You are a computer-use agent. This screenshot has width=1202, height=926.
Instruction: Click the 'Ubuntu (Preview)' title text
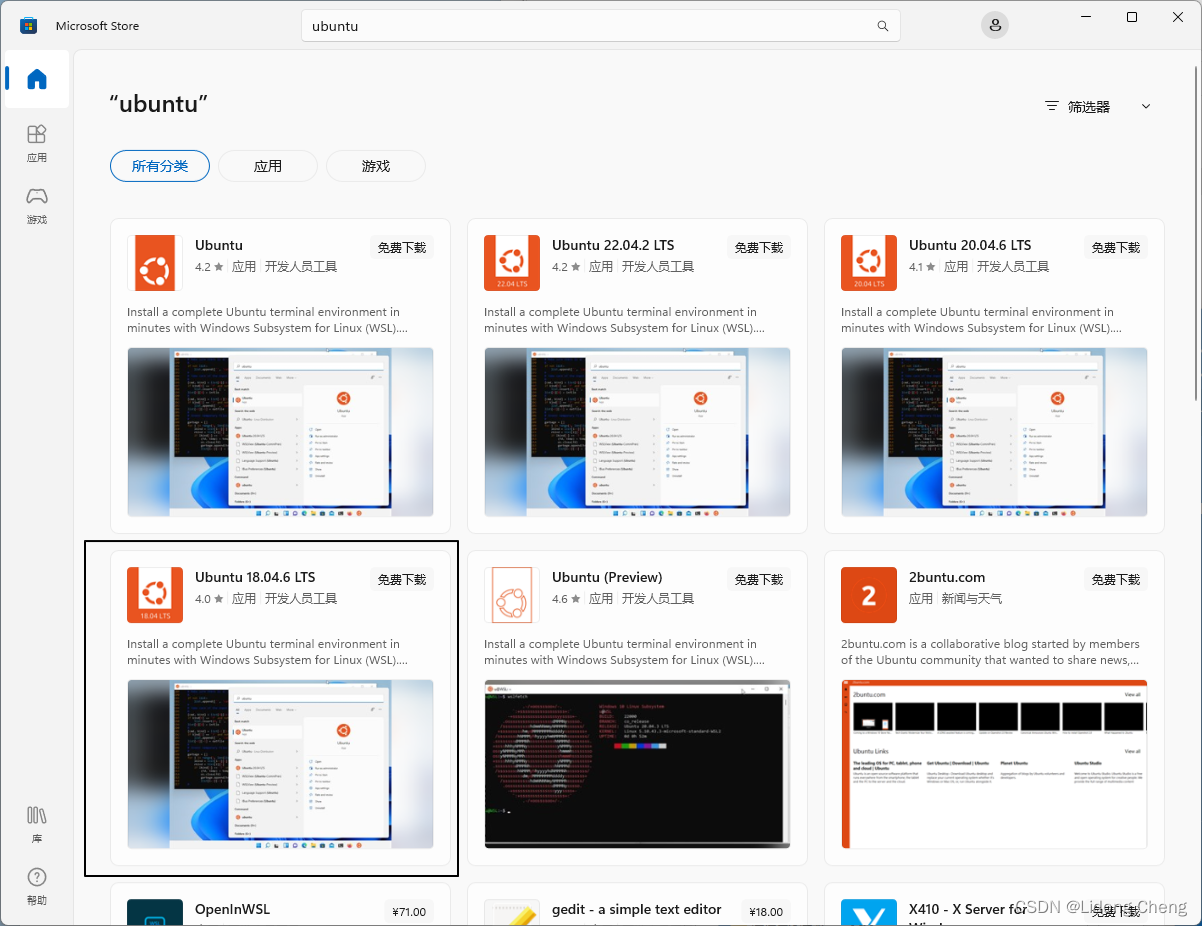(x=607, y=577)
